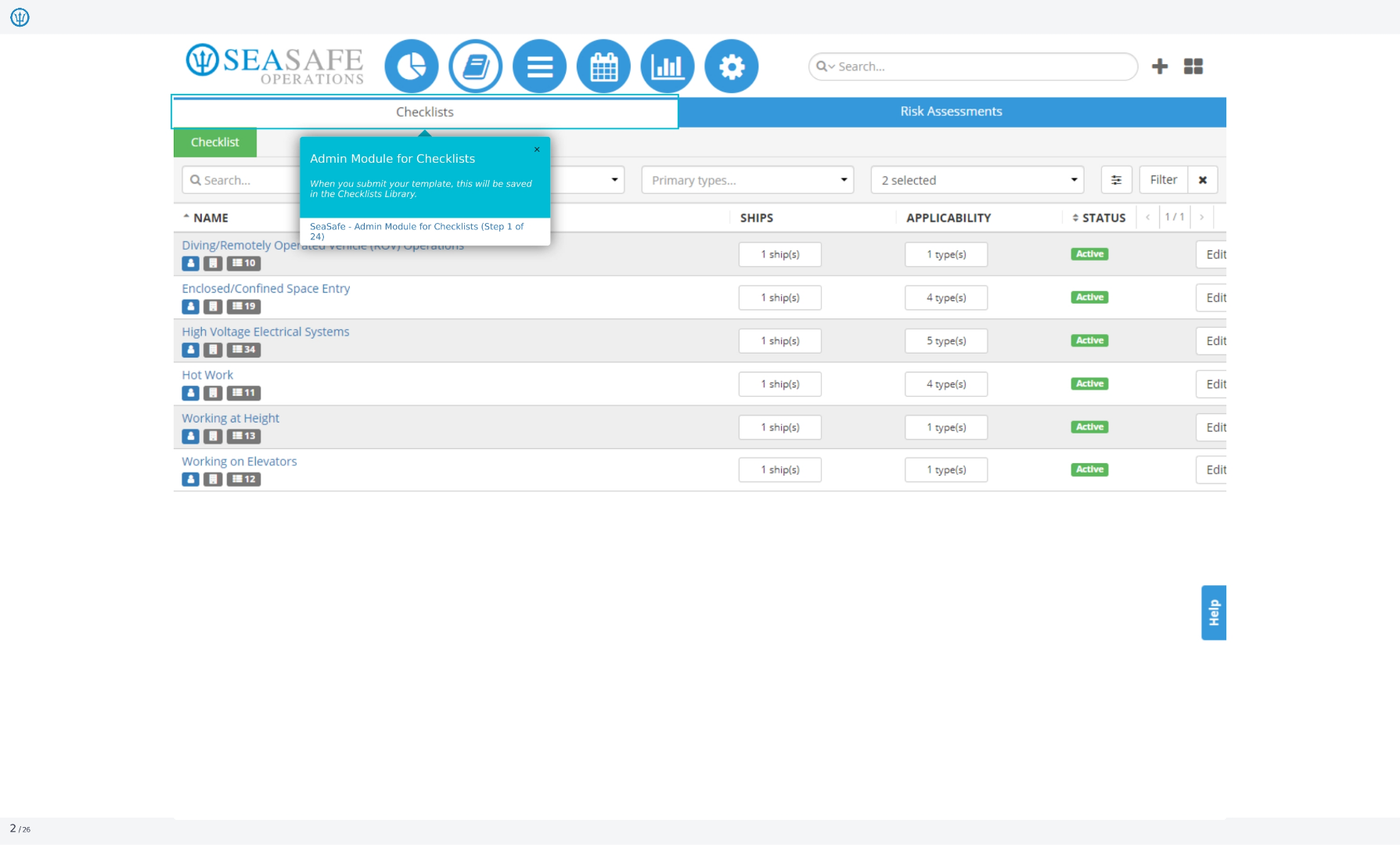Viewport: 1400px width, 845px height.
Task: Click the user icon under High Voltage Electrical Systems
Action: [x=191, y=350]
